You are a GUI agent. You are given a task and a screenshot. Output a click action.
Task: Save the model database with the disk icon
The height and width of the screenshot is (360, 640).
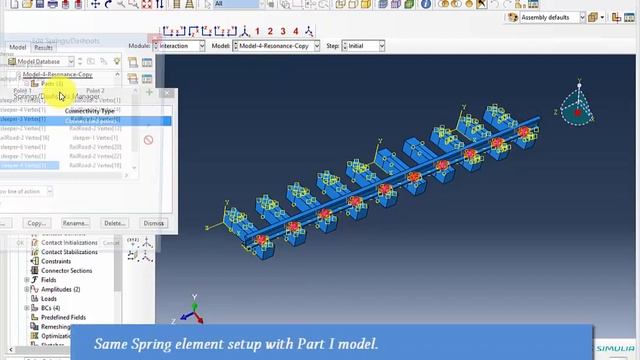[40, 4]
